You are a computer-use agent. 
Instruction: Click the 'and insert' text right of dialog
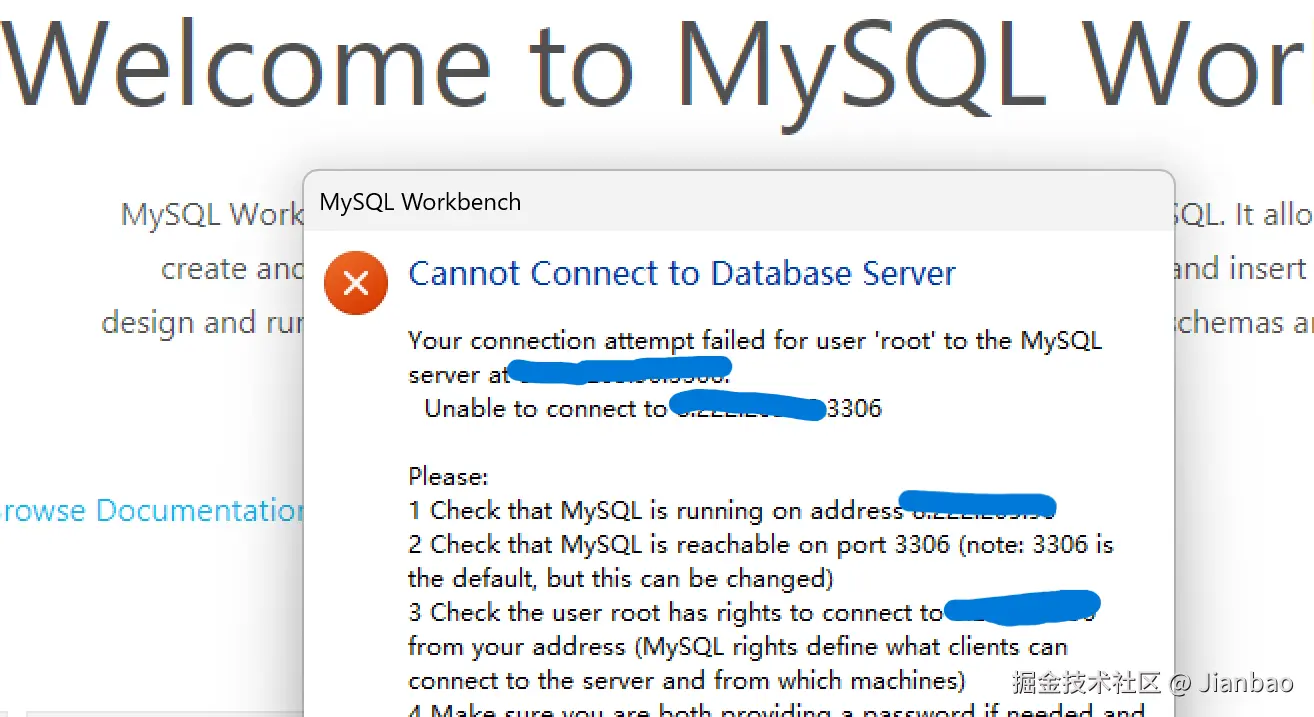pyautogui.click(x=1240, y=269)
